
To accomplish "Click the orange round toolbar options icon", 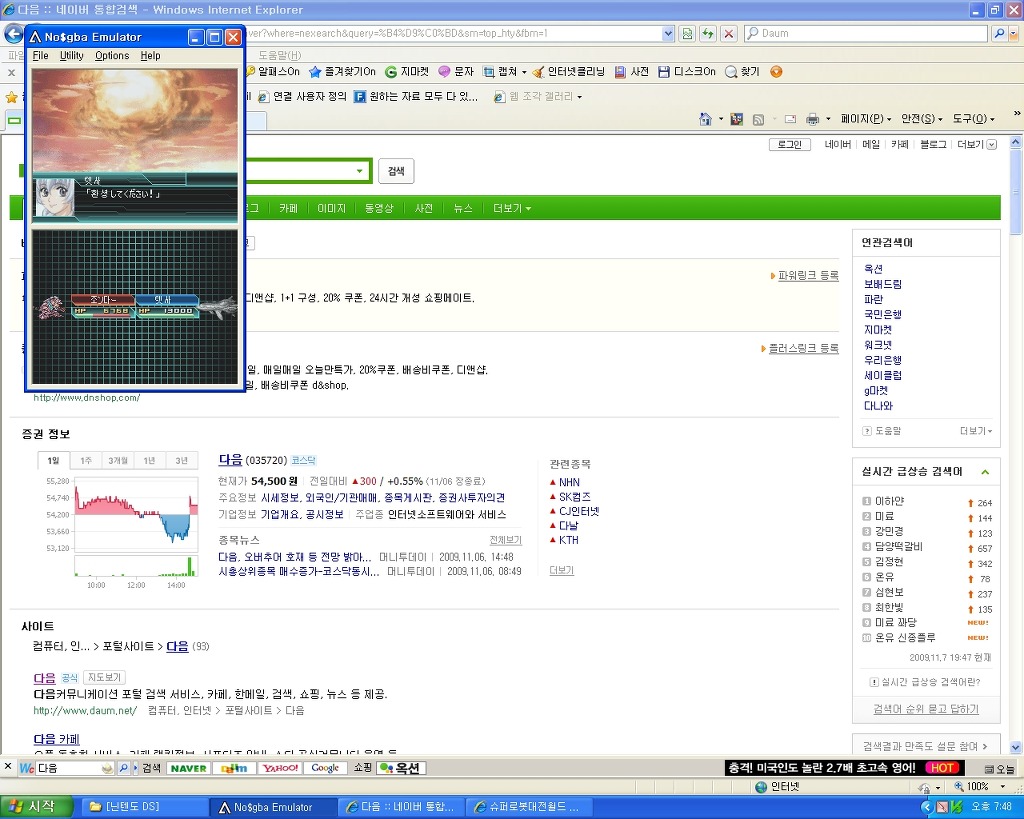I will [x=776, y=72].
